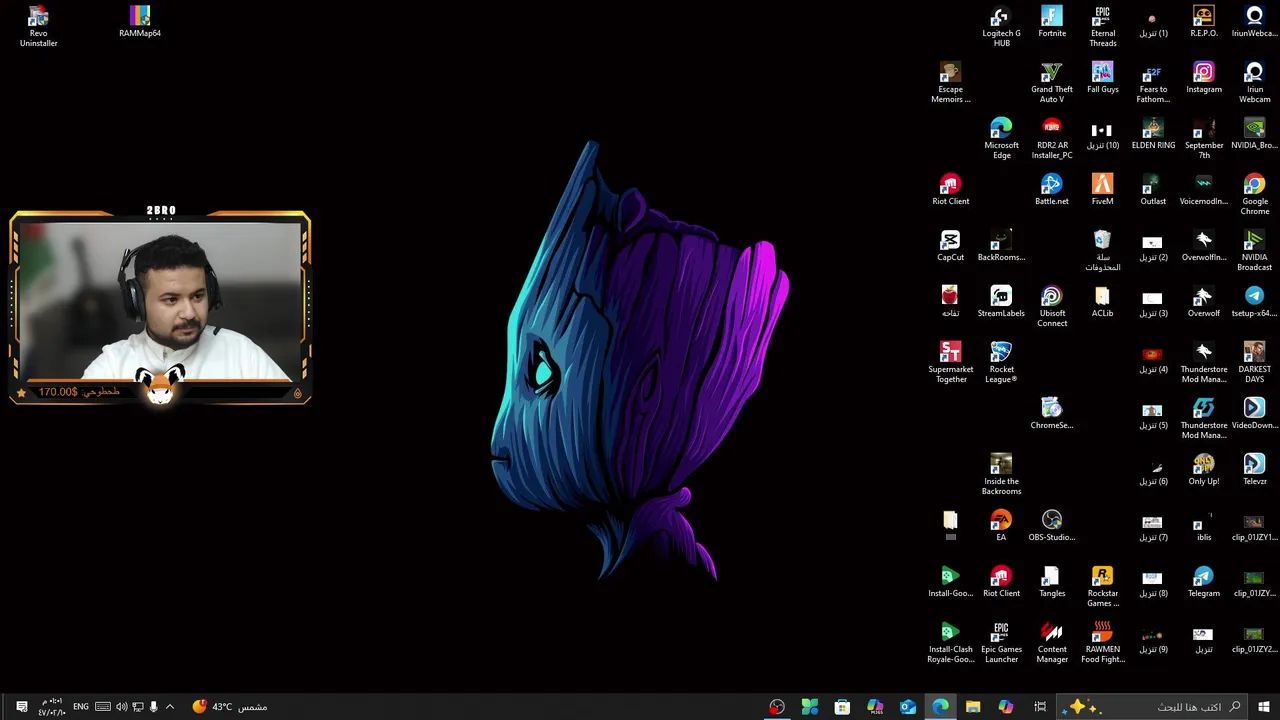This screenshot has width=1280, height=720.
Task: Open Eternal Threads game icon
Action: tap(1103, 27)
